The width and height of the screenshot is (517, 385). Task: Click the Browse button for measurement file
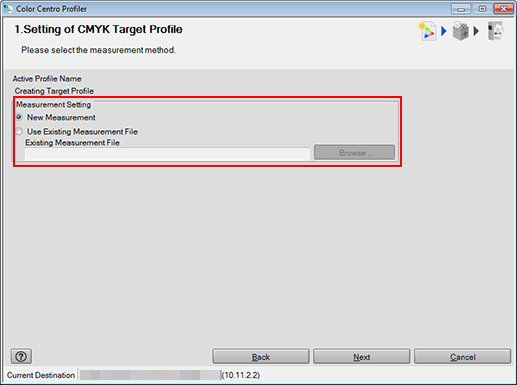tap(354, 152)
